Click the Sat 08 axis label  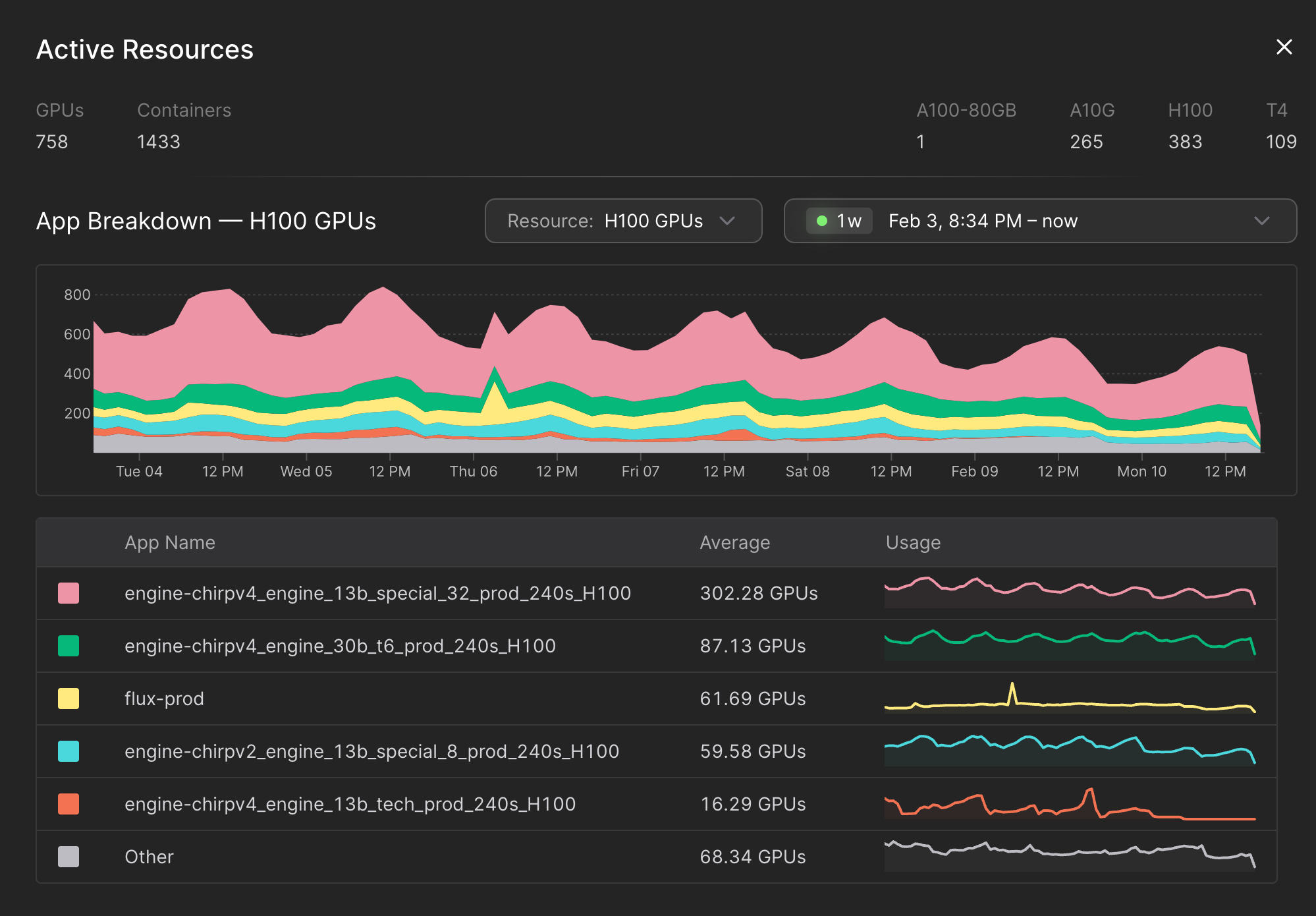pyautogui.click(x=808, y=471)
